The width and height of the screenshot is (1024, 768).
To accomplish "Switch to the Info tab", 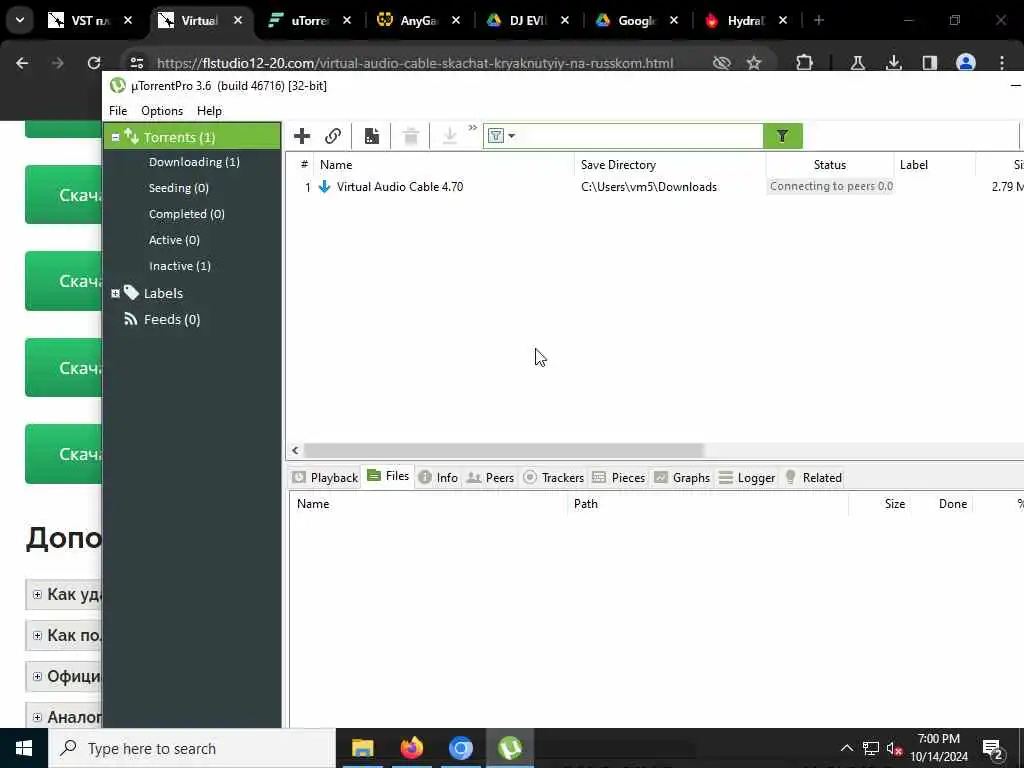I will [x=438, y=477].
